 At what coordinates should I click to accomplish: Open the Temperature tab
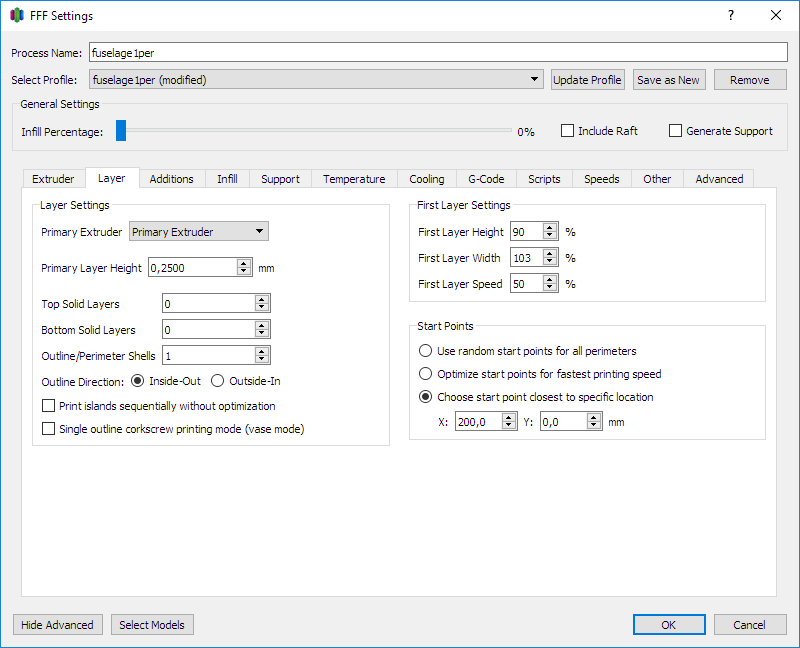(353, 179)
